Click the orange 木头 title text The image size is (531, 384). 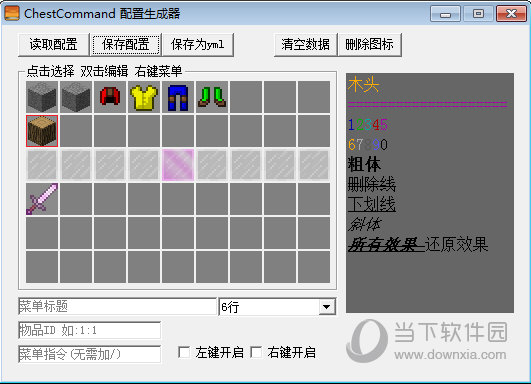363,84
